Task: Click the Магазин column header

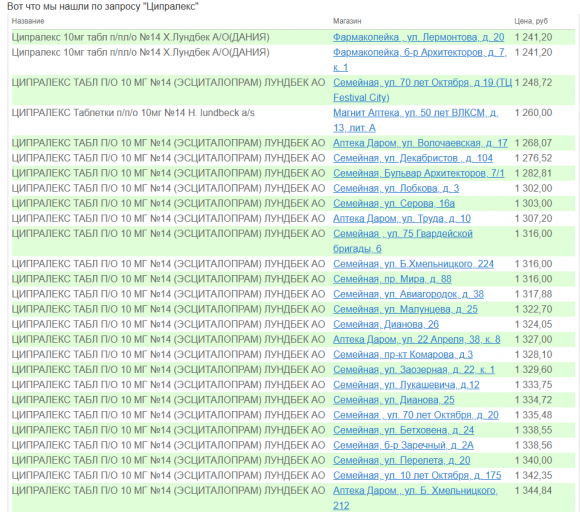Action: (347, 21)
